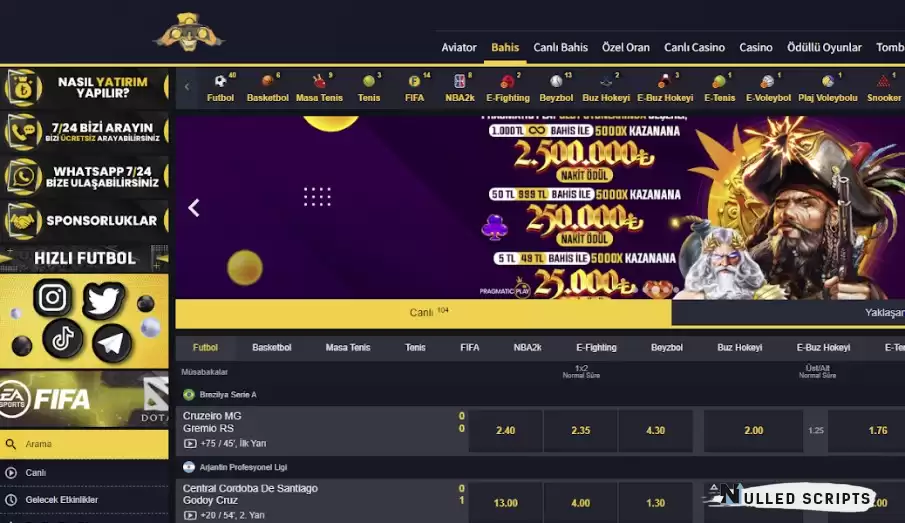Select the Masa Tenis category tab
905x523 pixels.
pos(347,348)
